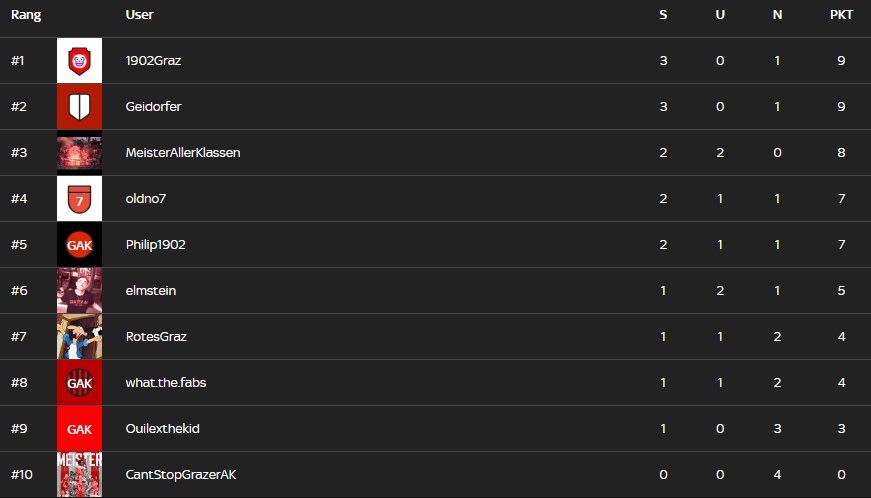Select rank #7 in the table
Viewport: 871px width, 498px height.
[18, 337]
